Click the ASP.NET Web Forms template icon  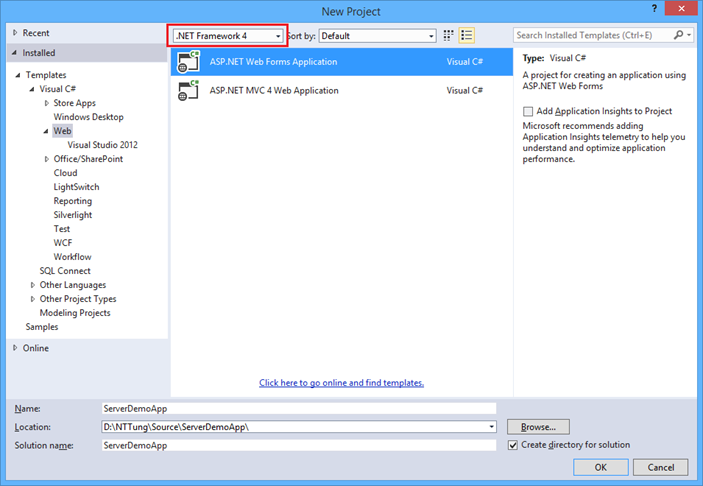click(188, 61)
